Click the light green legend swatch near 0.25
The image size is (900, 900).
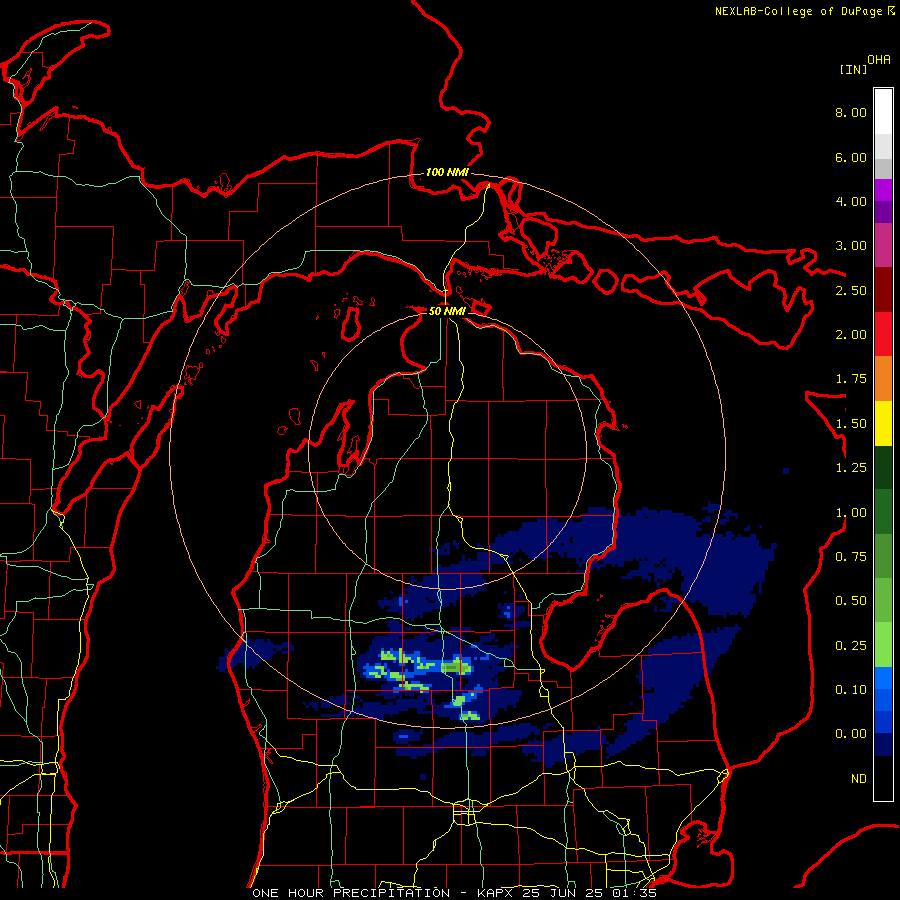(x=883, y=645)
